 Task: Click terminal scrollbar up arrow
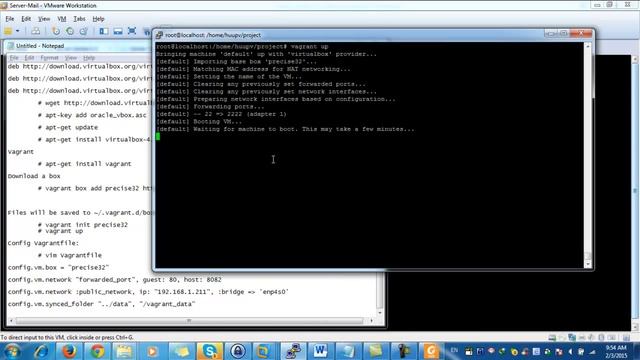click(588, 46)
